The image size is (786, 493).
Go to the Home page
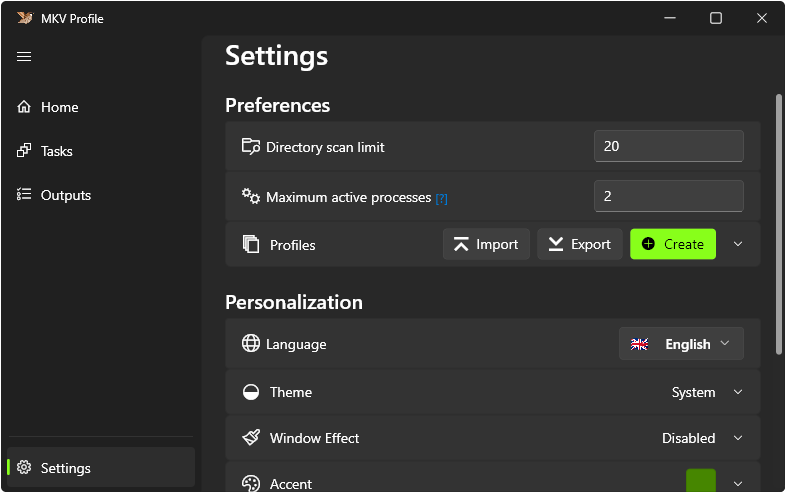point(59,107)
